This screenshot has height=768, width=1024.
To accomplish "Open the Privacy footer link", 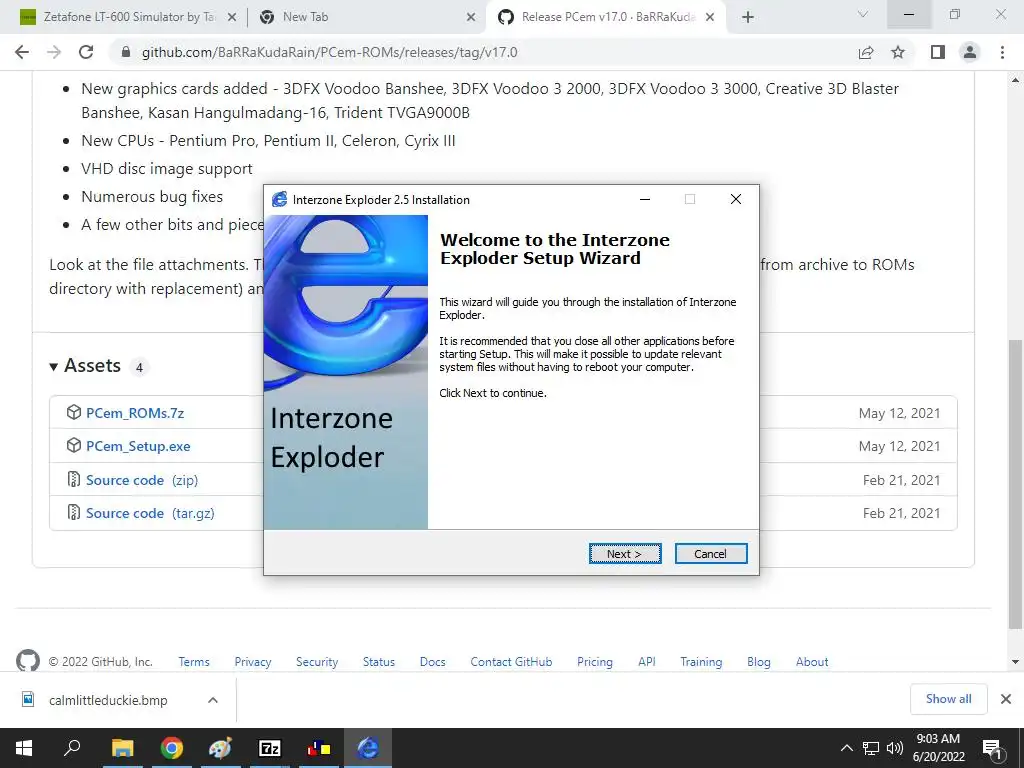I will click(253, 662).
